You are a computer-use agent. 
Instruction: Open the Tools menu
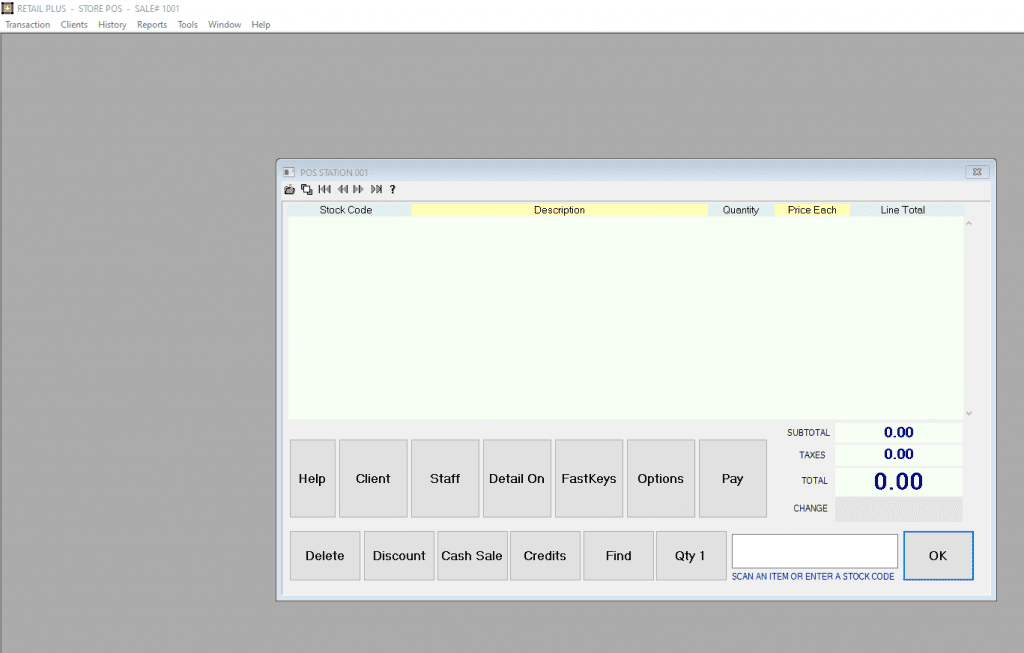187,24
